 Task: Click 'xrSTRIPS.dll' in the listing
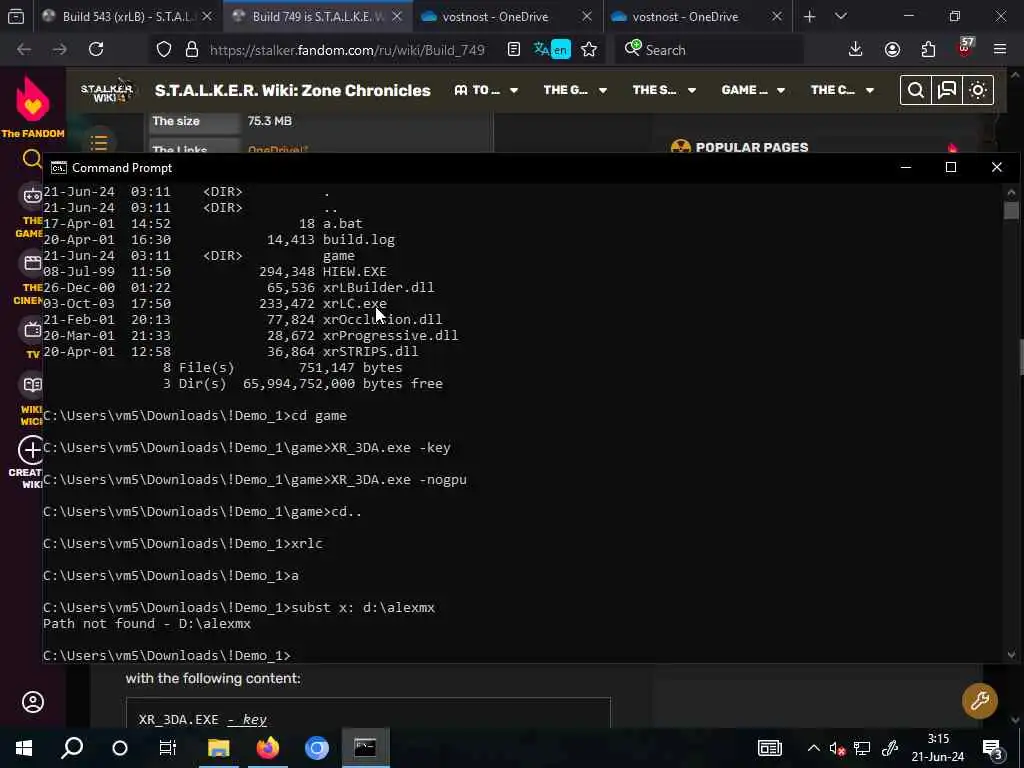click(370, 351)
